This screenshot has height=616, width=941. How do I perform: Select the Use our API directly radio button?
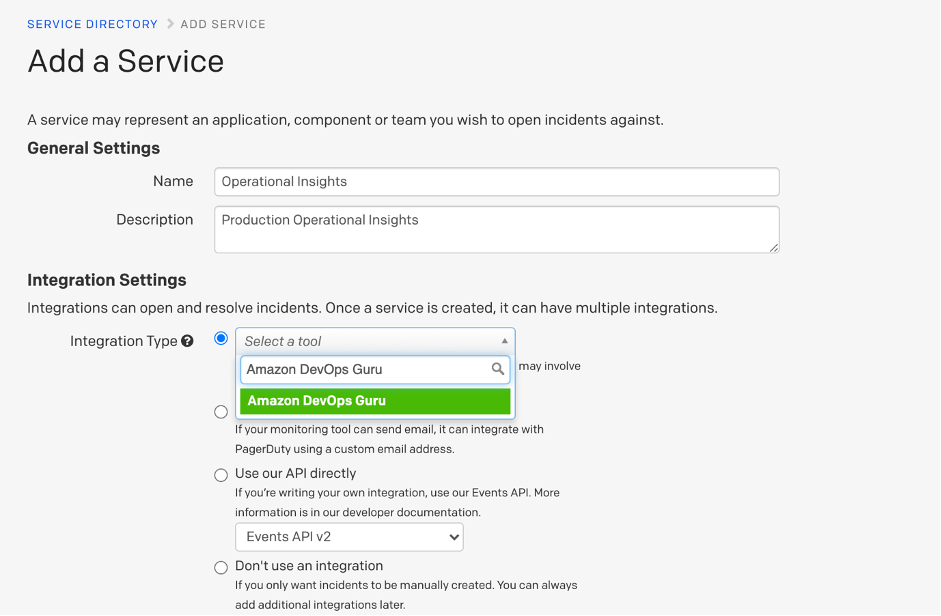pos(221,474)
